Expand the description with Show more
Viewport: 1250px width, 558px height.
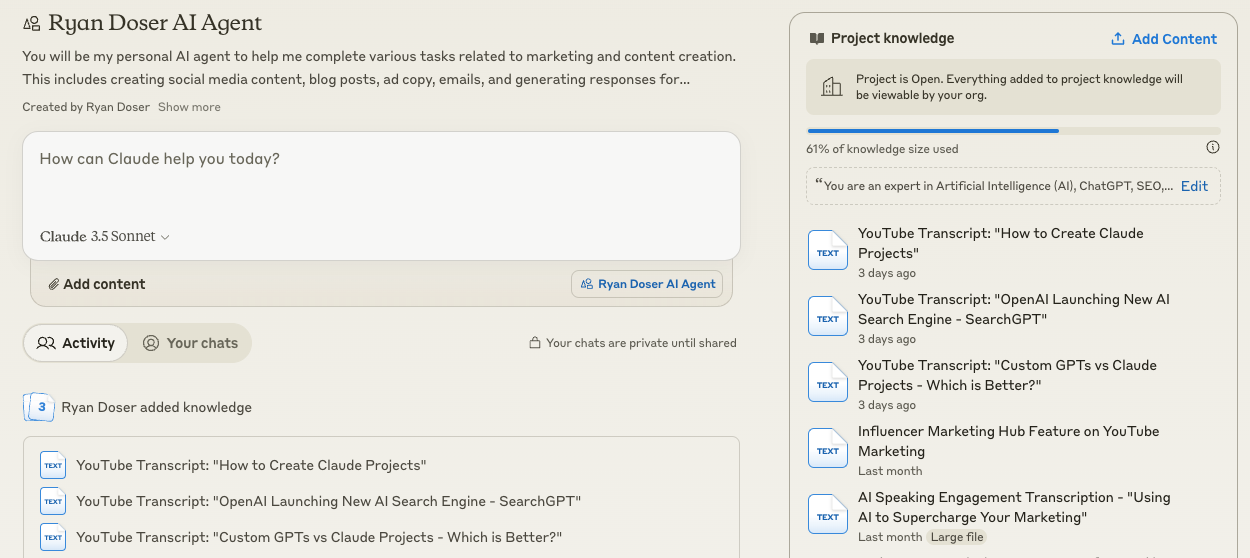click(x=189, y=107)
